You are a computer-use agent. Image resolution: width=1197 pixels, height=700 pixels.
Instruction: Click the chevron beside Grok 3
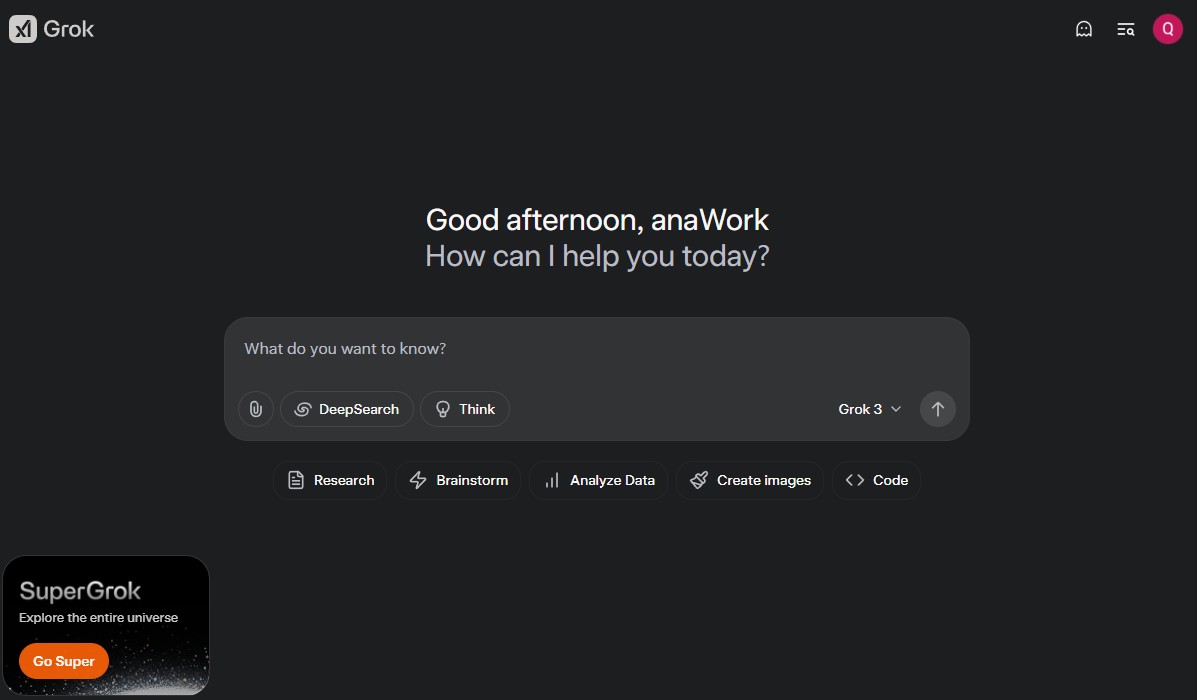coord(896,409)
